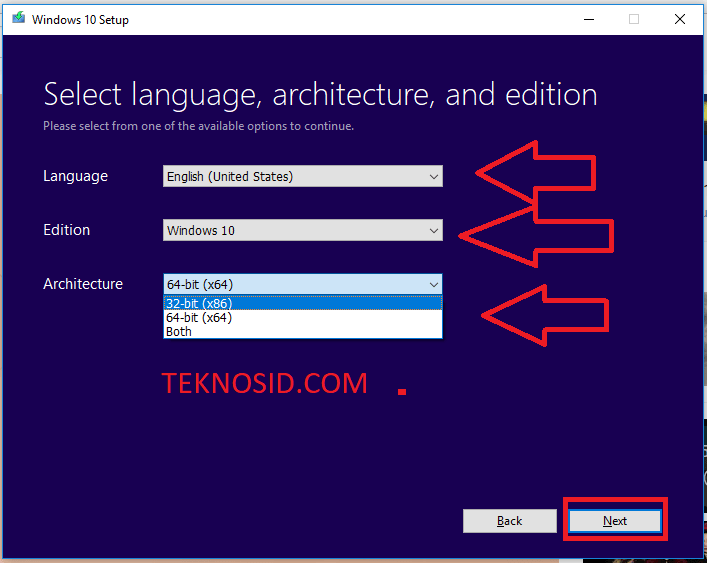The image size is (707, 563).
Task: Close the Windows 10 Setup window
Action: pos(680,19)
